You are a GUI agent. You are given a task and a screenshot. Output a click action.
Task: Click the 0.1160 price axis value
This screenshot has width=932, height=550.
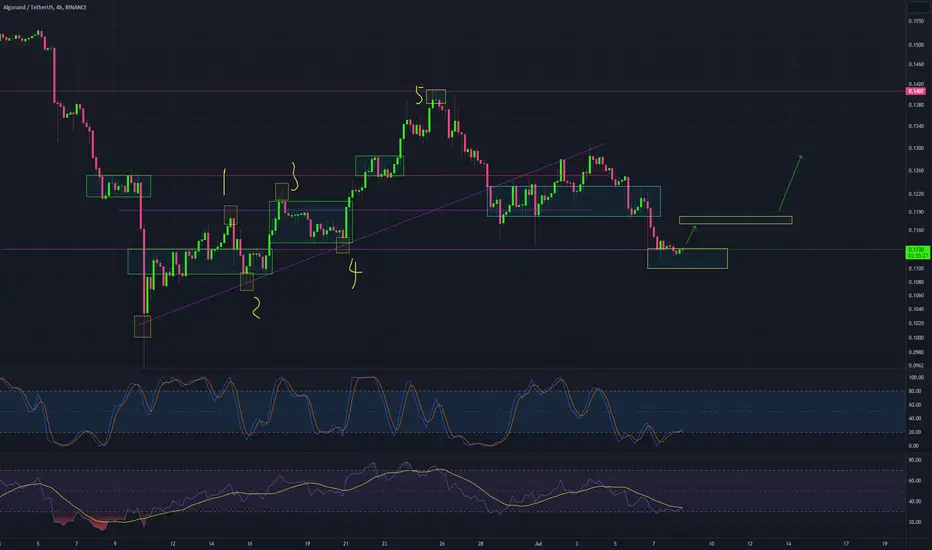(x=916, y=230)
